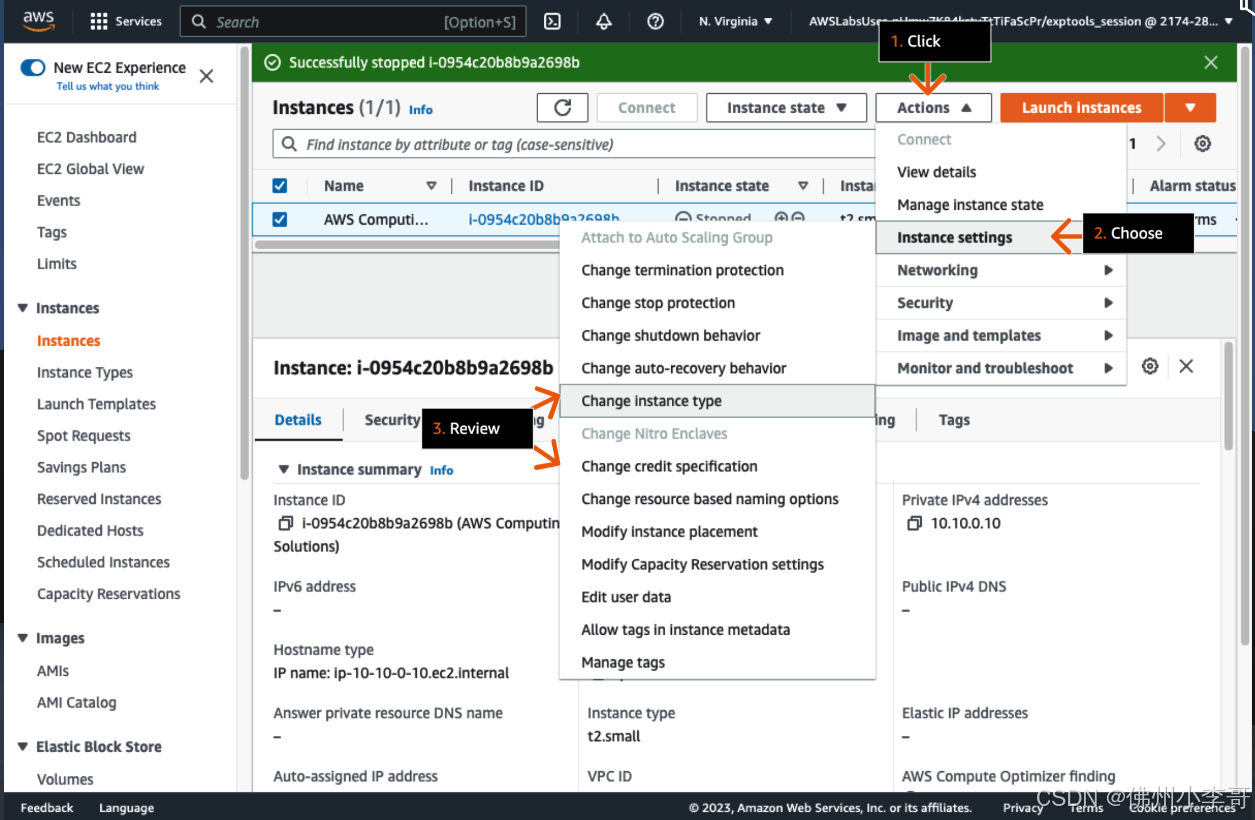The height and width of the screenshot is (820, 1255).
Task: Choose Change instance type menu entry
Action: click(x=651, y=401)
